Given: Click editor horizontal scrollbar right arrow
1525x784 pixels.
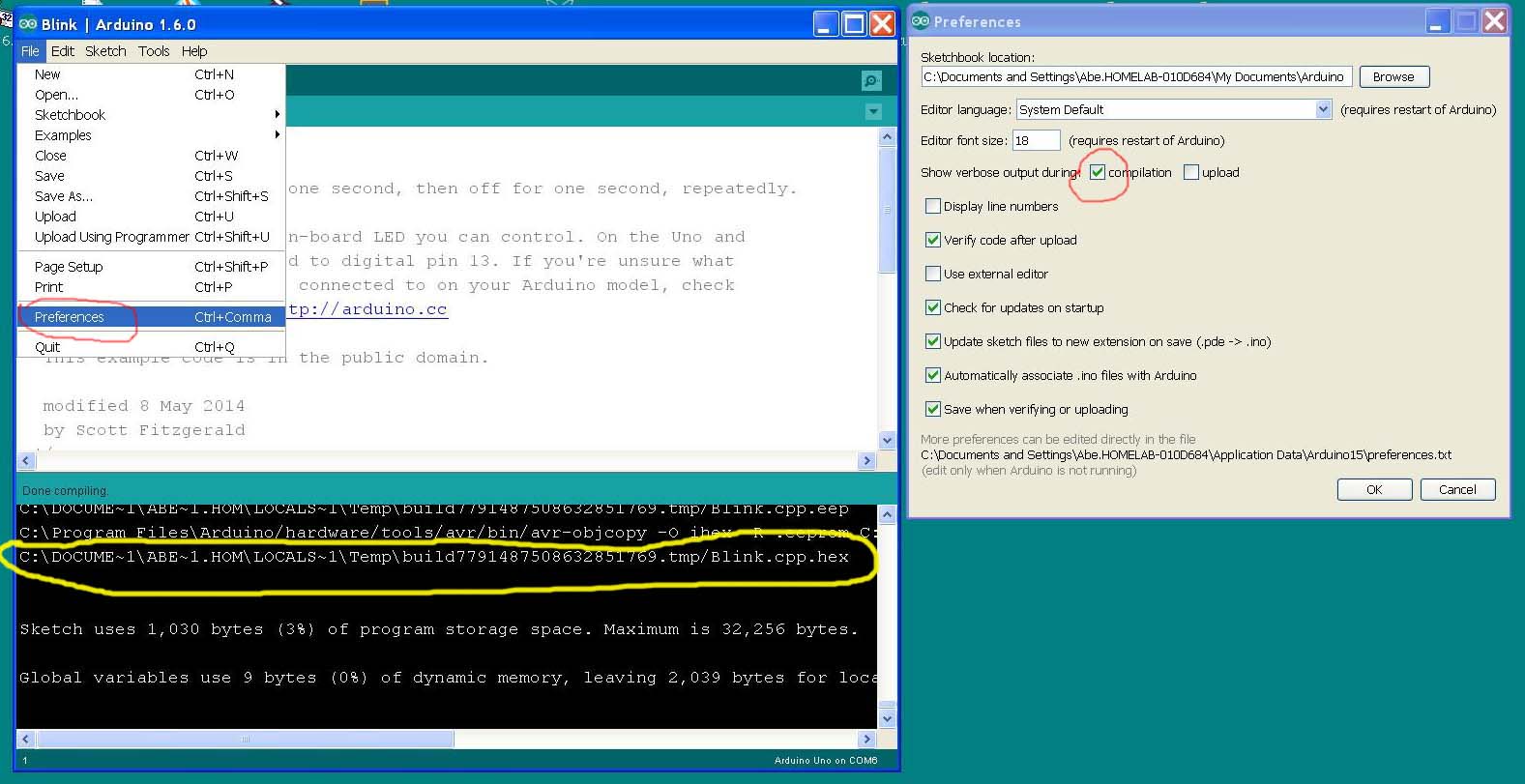Looking at the screenshot, I should pos(866,461).
